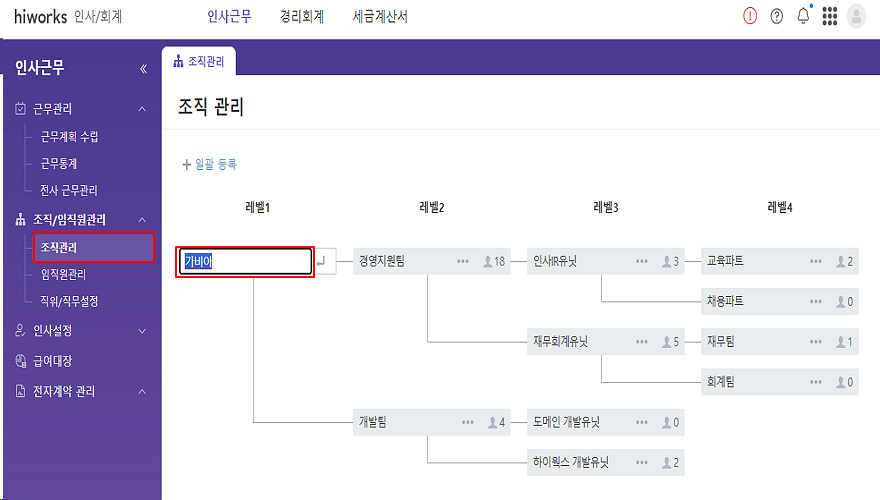Collapse the 전자계약 관리 section
The image size is (880, 500).
tap(142, 391)
